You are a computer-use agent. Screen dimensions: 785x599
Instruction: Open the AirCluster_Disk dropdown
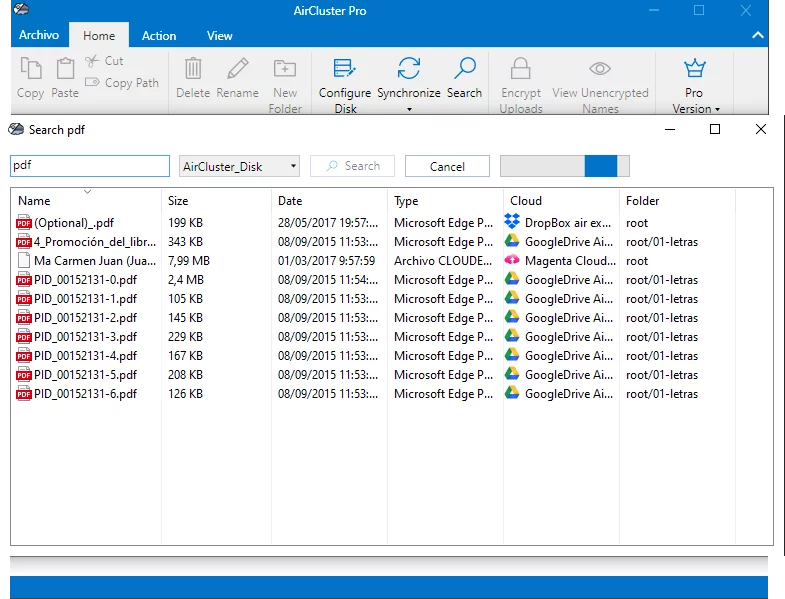click(x=239, y=166)
